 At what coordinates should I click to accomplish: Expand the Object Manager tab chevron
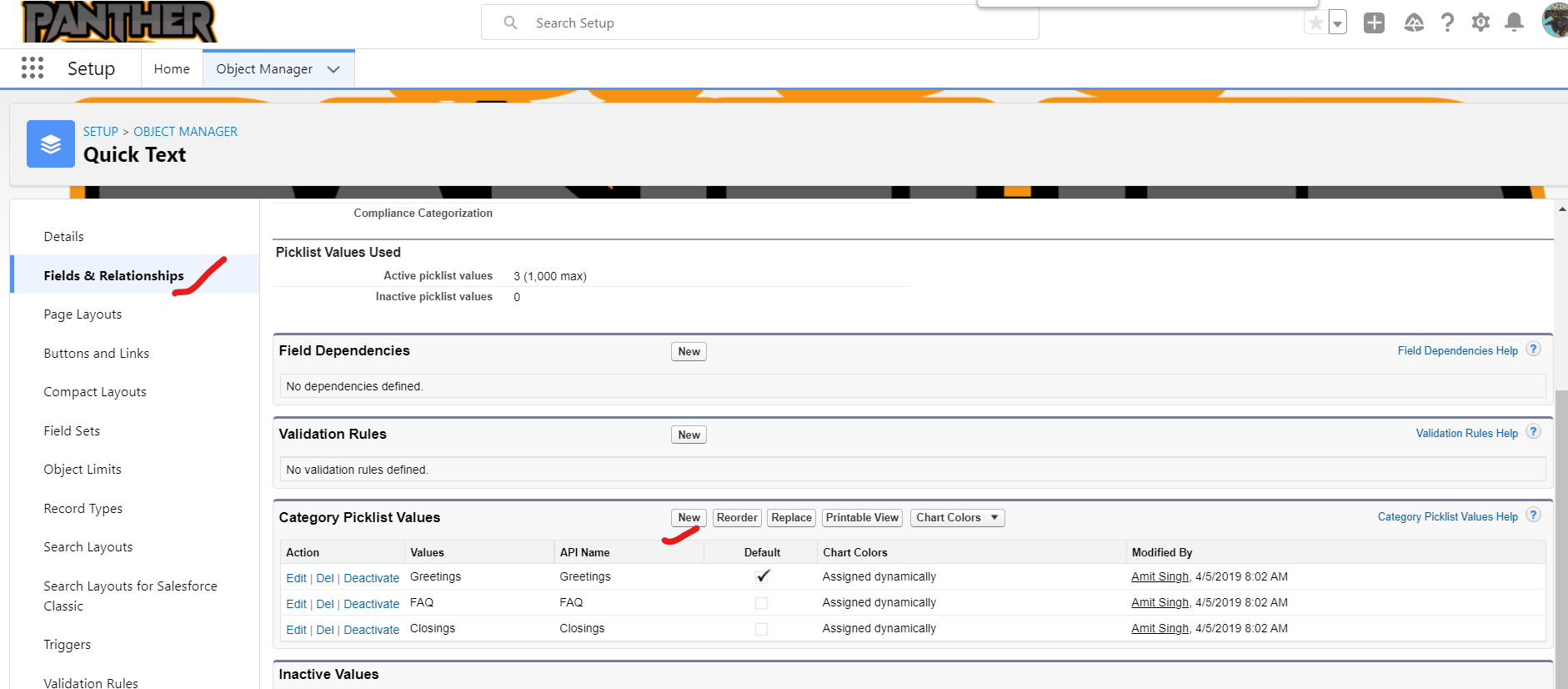coord(333,69)
